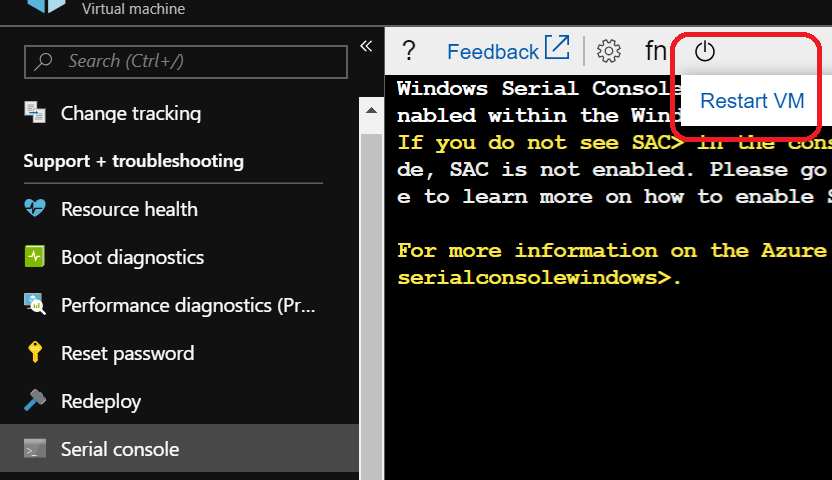The image size is (832, 480).
Task: Open serial console settings gear
Action: (x=609, y=51)
